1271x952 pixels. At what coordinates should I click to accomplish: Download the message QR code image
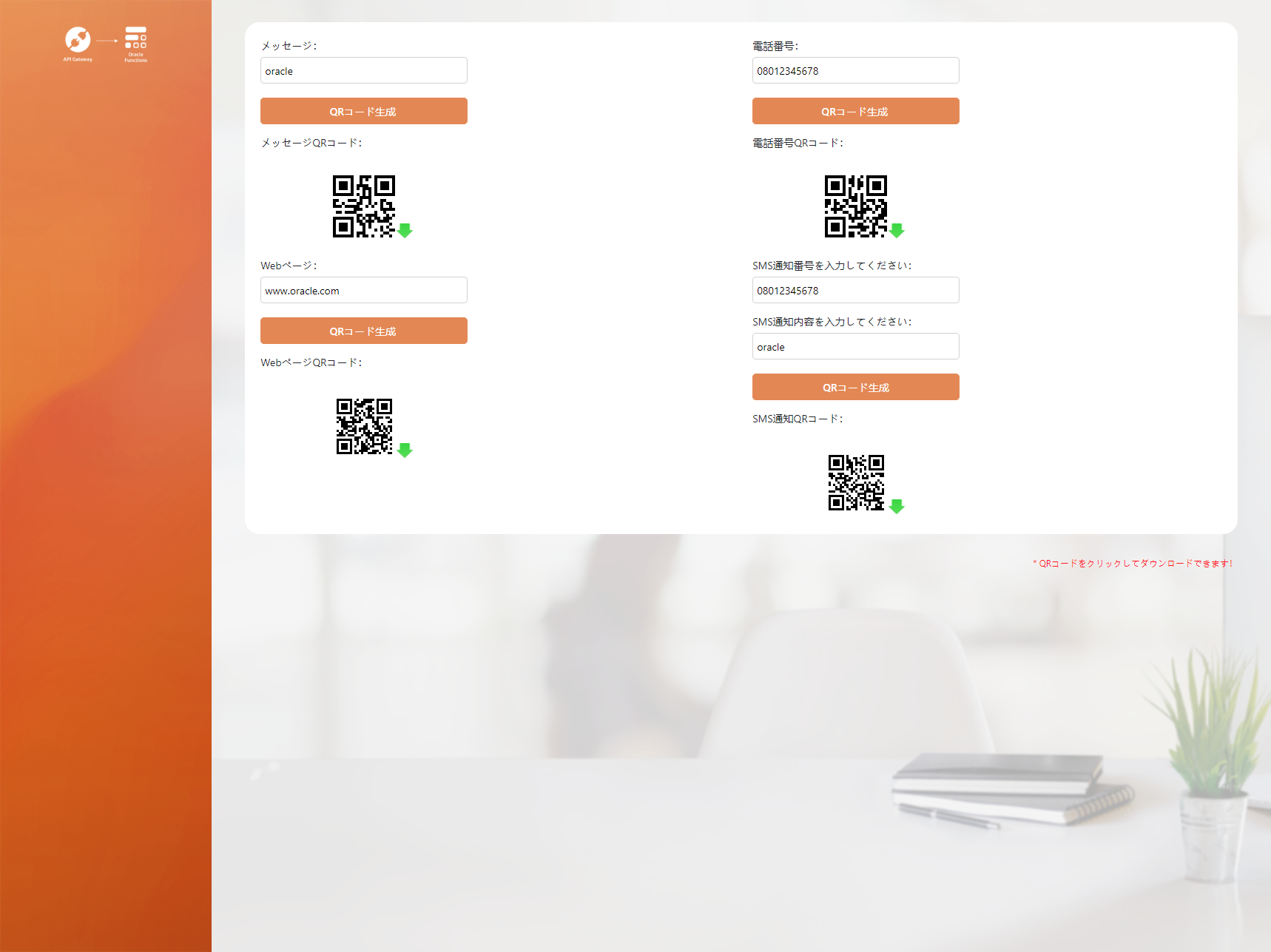(363, 206)
